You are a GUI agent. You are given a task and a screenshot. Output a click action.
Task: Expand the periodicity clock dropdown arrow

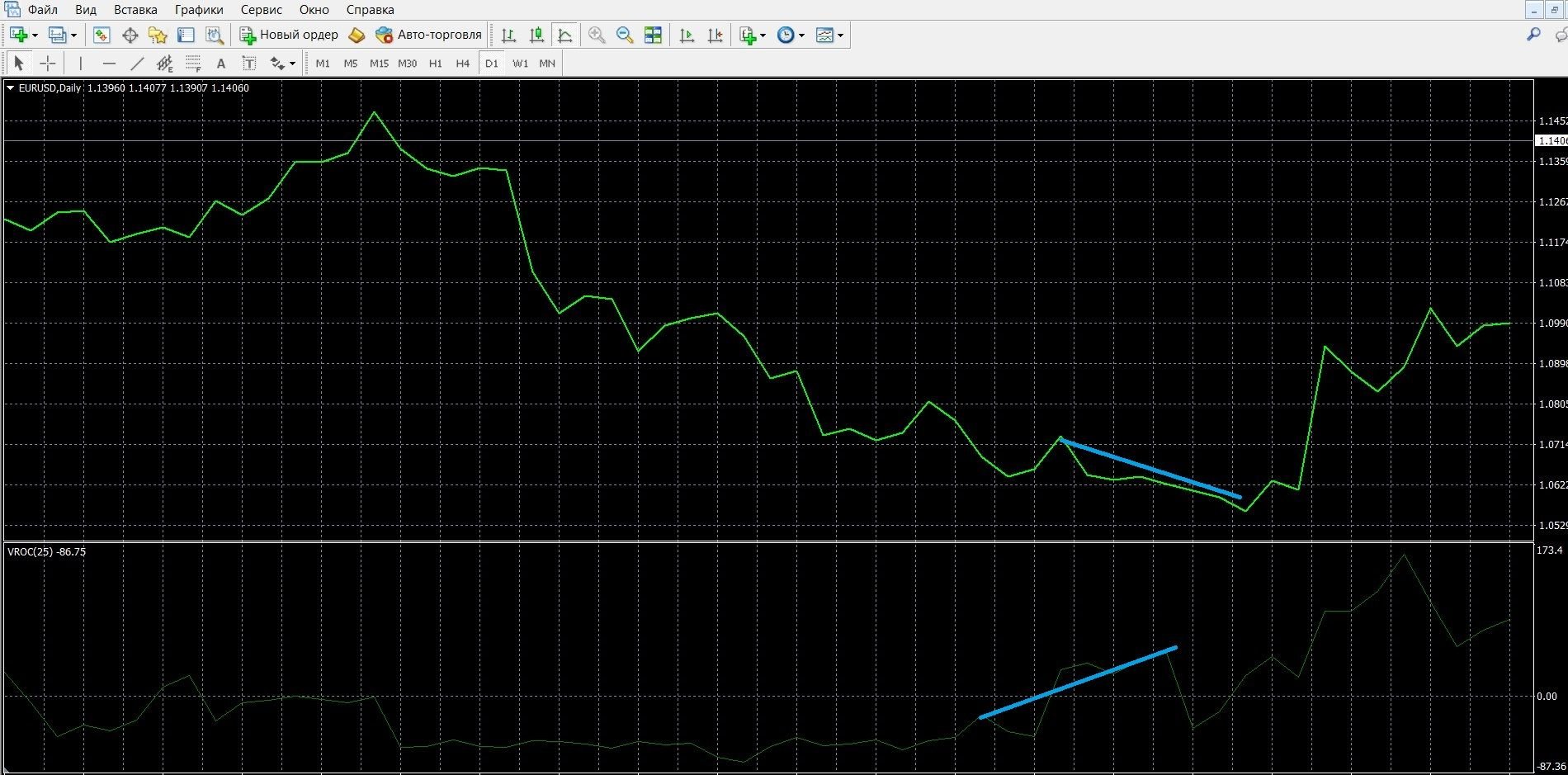(x=801, y=35)
